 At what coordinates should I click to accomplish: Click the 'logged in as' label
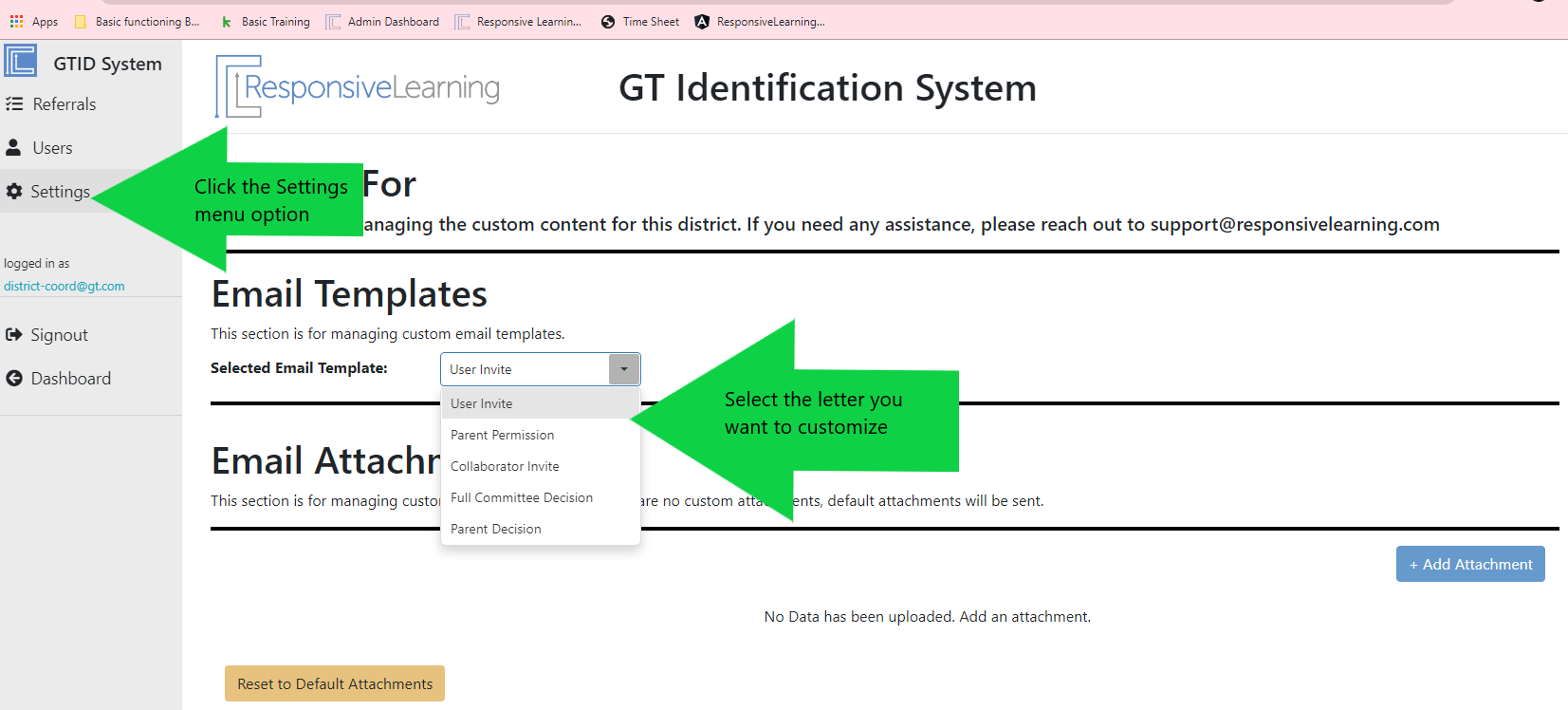[36, 263]
